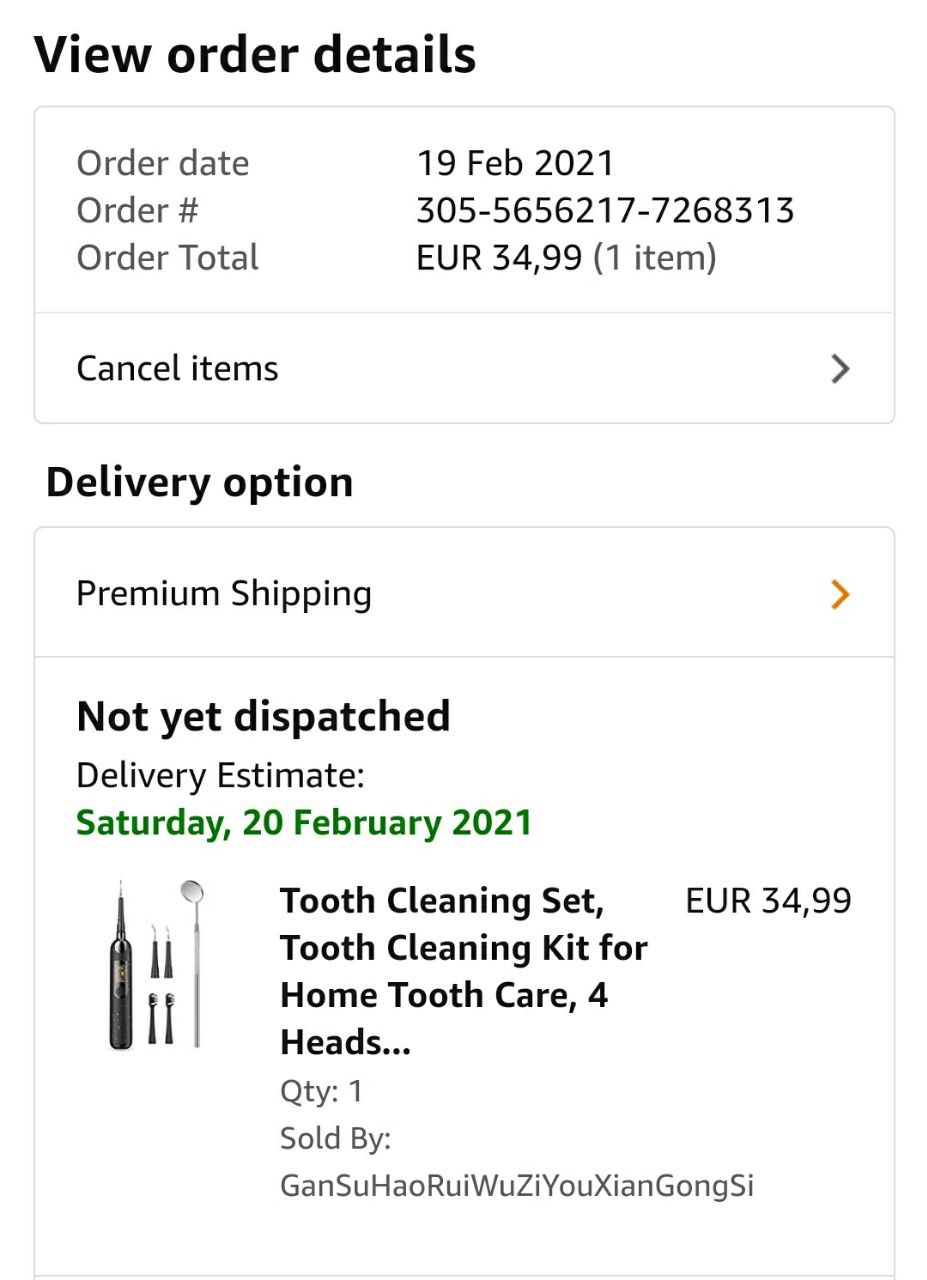Click the Qty: 1 label
The height and width of the screenshot is (1280, 927).
[x=321, y=1091]
